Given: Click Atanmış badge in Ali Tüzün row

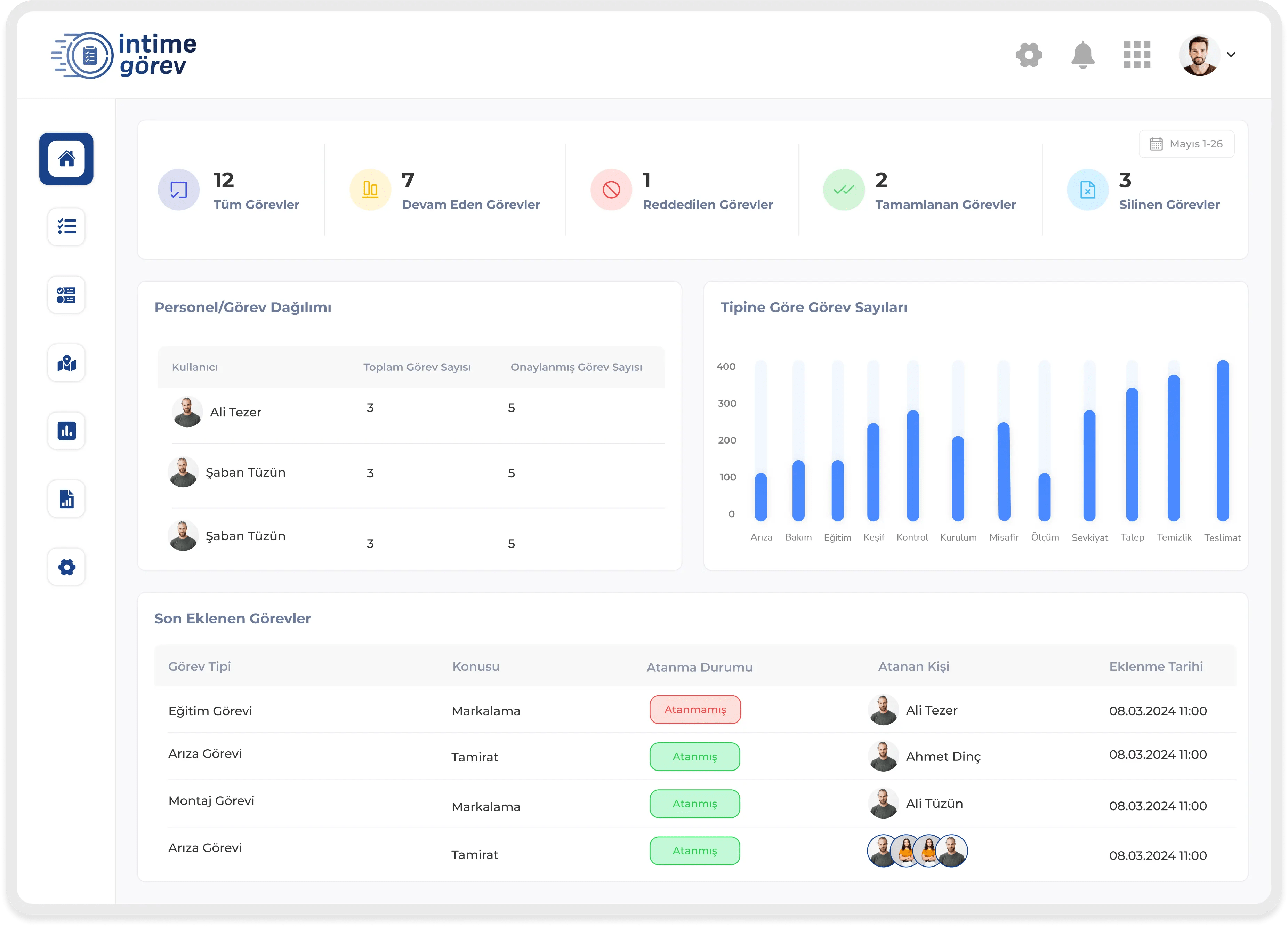Looking at the screenshot, I should pyautogui.click(x=695, y=804).
